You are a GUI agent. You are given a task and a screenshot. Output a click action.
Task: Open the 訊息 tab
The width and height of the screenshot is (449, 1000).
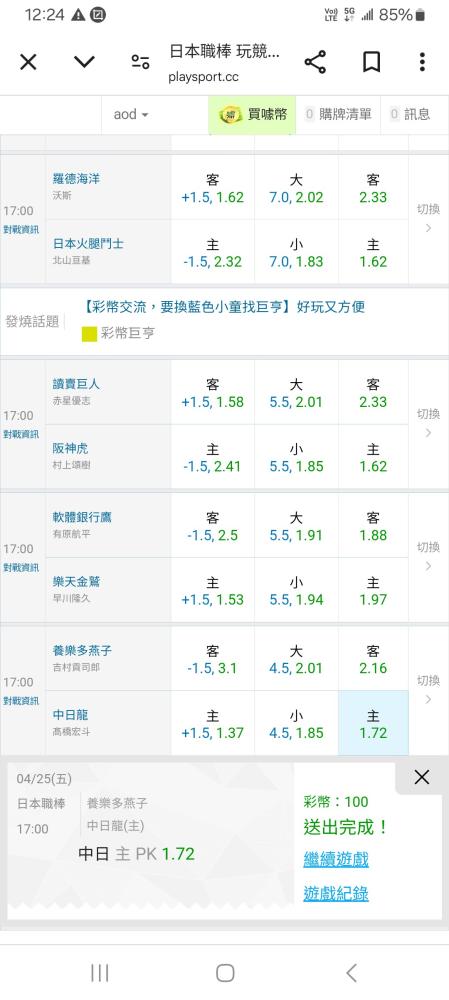tap(411, 115)
